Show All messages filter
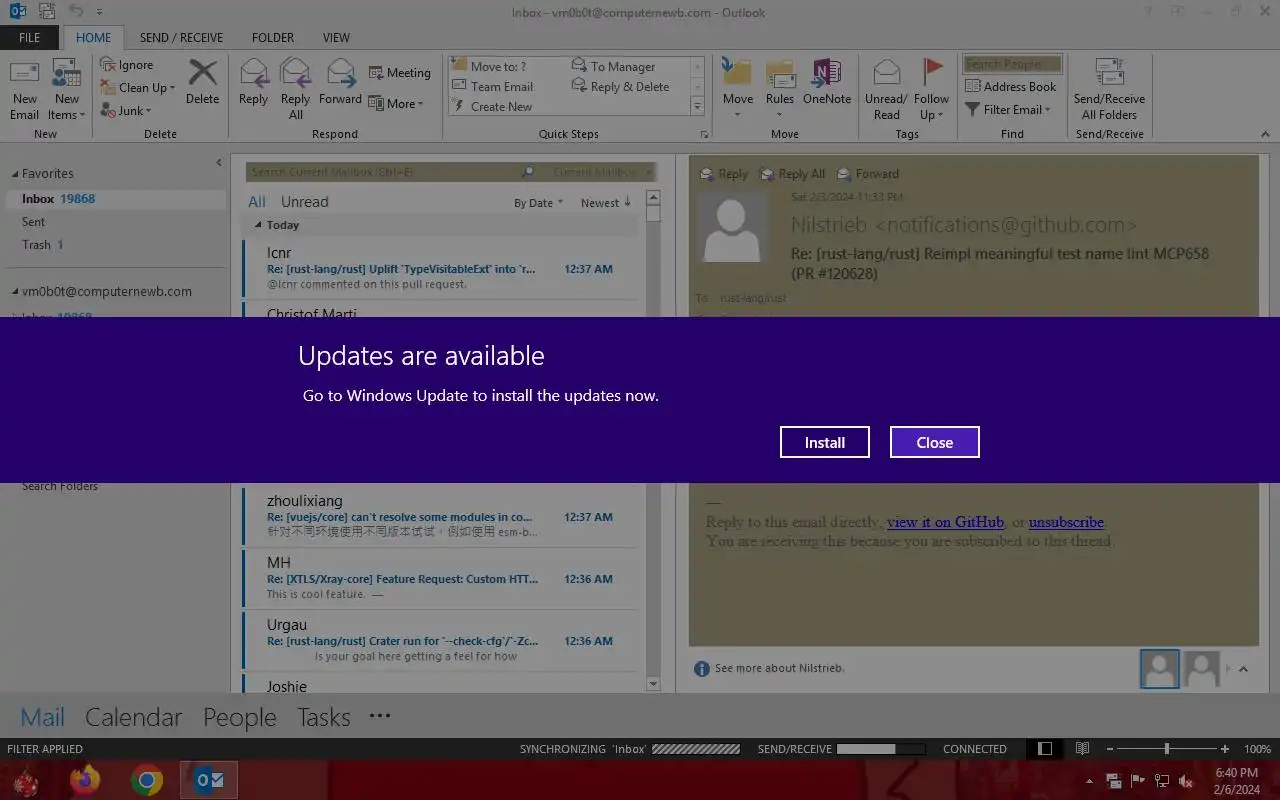1280x800 pixels. pos(257,202)
